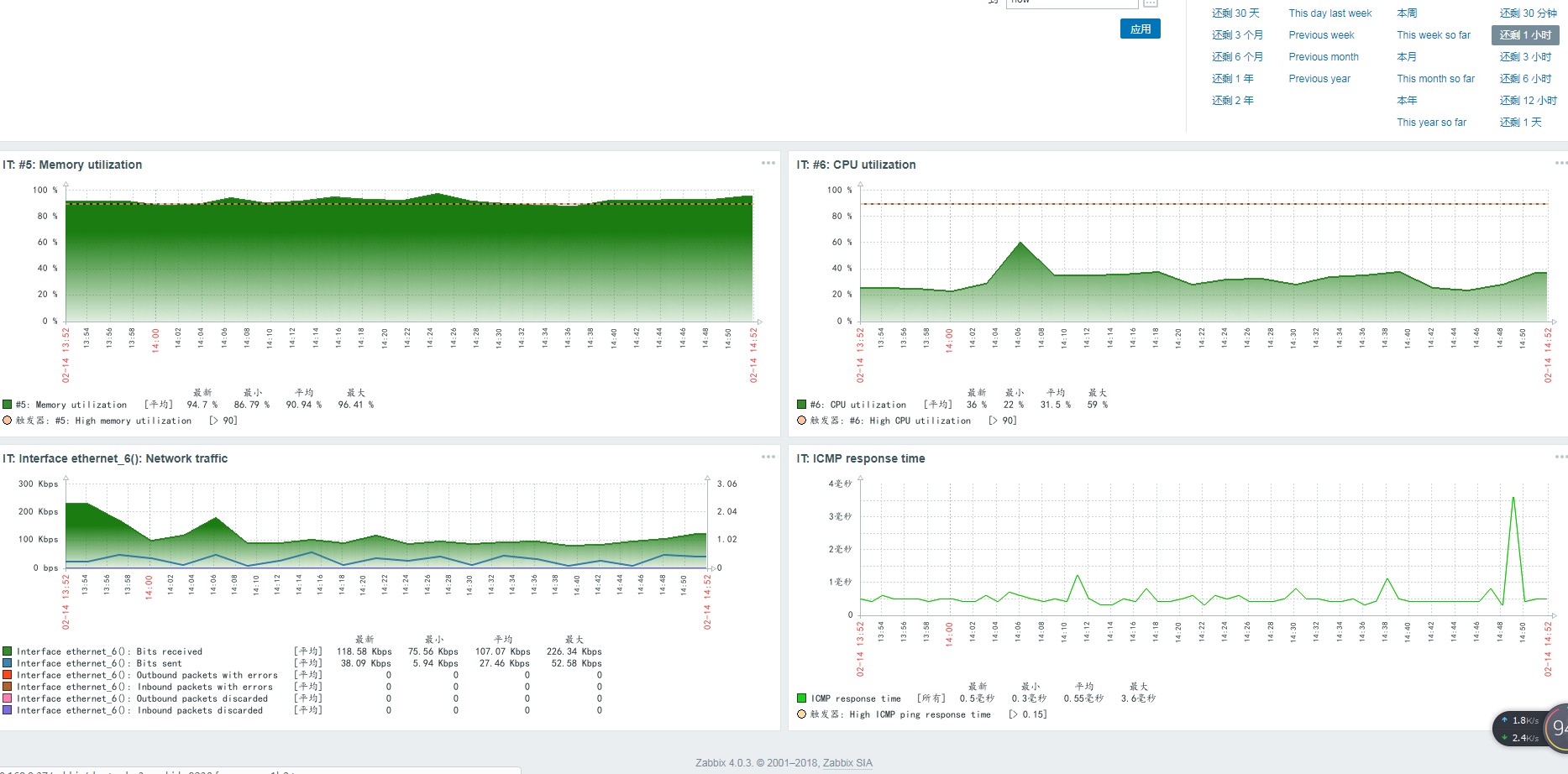Viewport: 1568px width, 774px height.
Task: Select the 还剩 30 分钟 range
Action: pyautogui.click(x=1528, y=13)
